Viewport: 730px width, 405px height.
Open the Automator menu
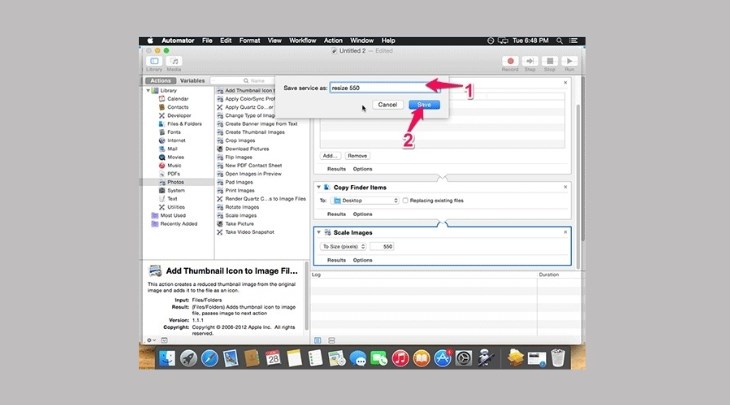pos(178,40)
